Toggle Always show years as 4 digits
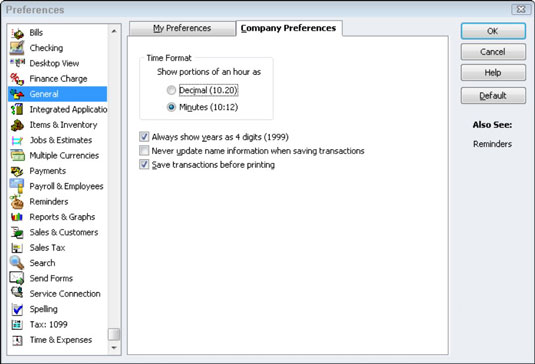The width and height of the screenshot is (535, 364). pyautogui.click(x=144, y=137)
